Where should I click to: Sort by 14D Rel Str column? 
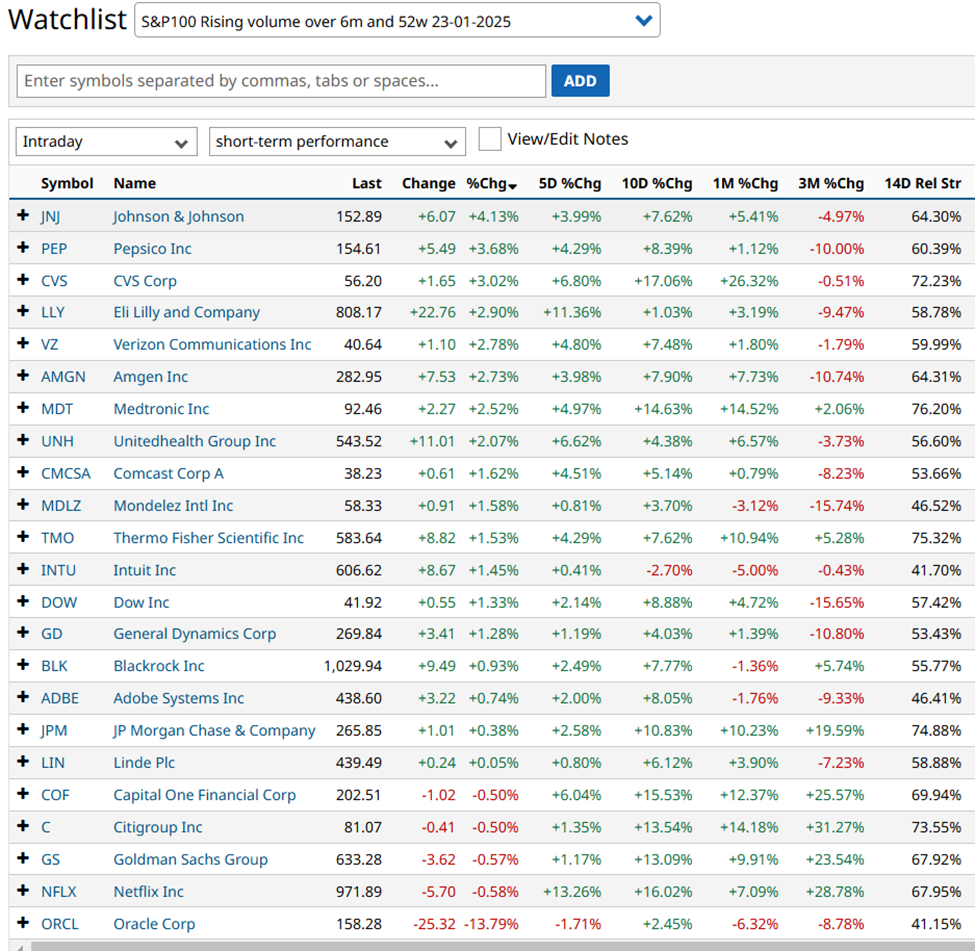(x=922, y=183)
